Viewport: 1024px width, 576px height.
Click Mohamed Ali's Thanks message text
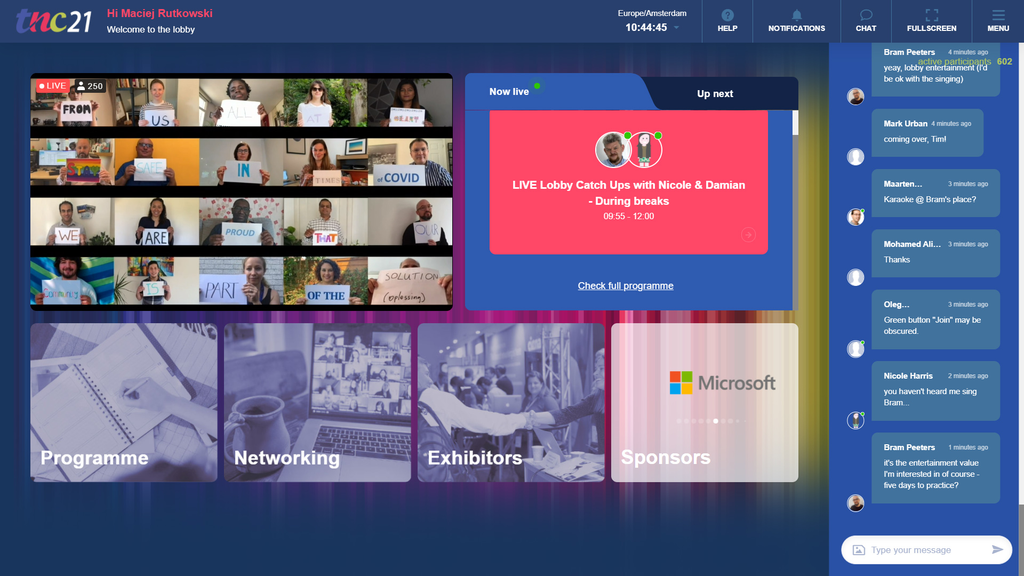(896, 259)
